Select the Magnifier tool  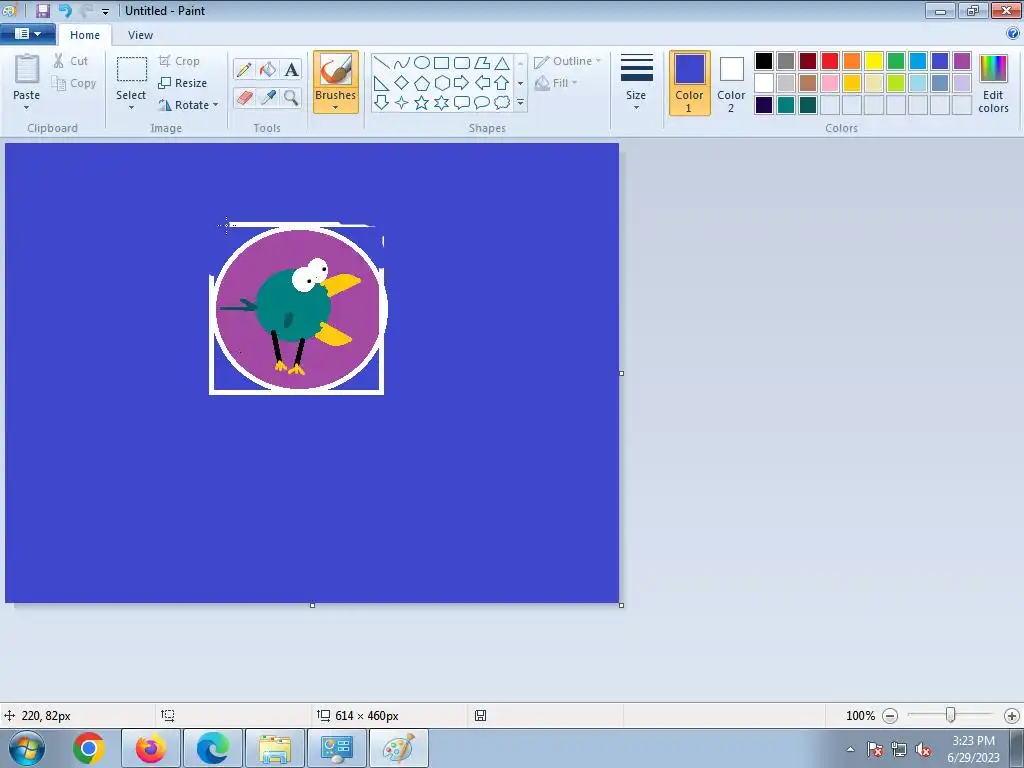coord(291,98)
